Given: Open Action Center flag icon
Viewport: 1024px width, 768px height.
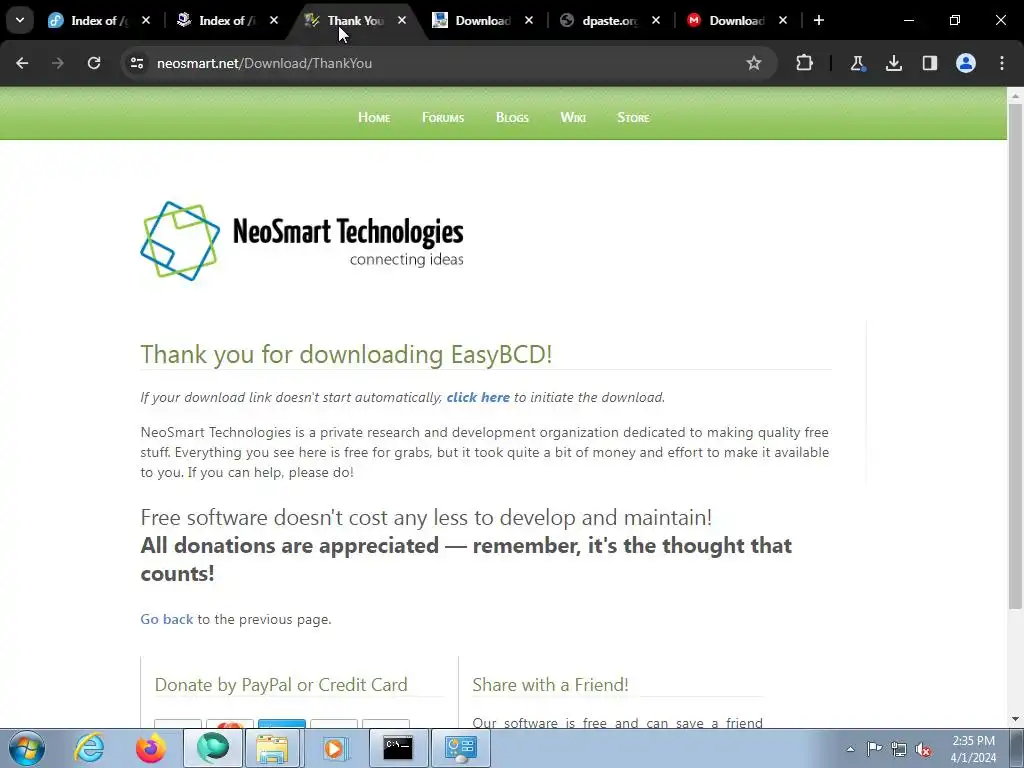Looking at the screenshot, I should tap(874, 749).
